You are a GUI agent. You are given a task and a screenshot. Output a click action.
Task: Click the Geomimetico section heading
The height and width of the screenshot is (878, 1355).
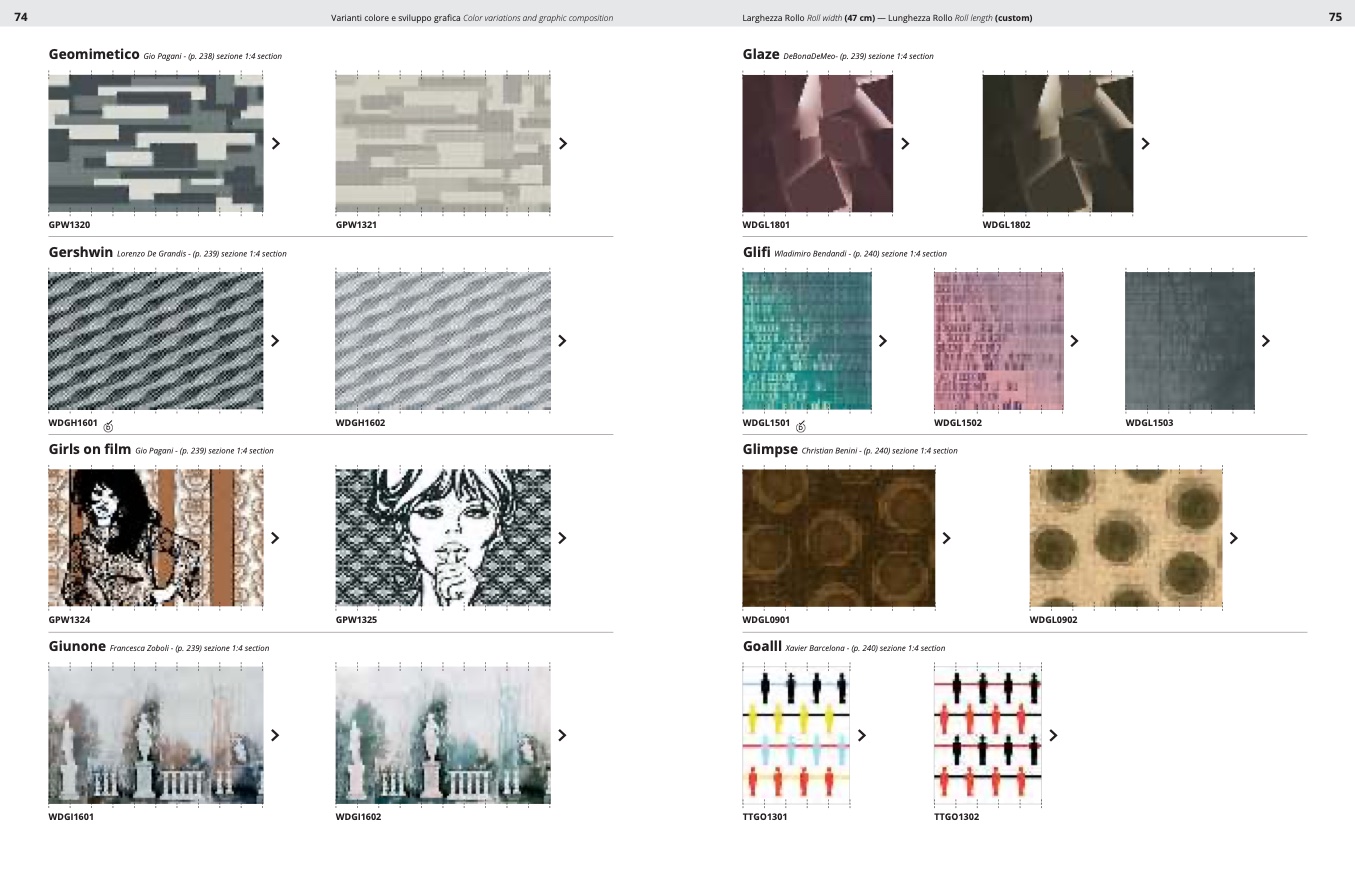[94, 55]
